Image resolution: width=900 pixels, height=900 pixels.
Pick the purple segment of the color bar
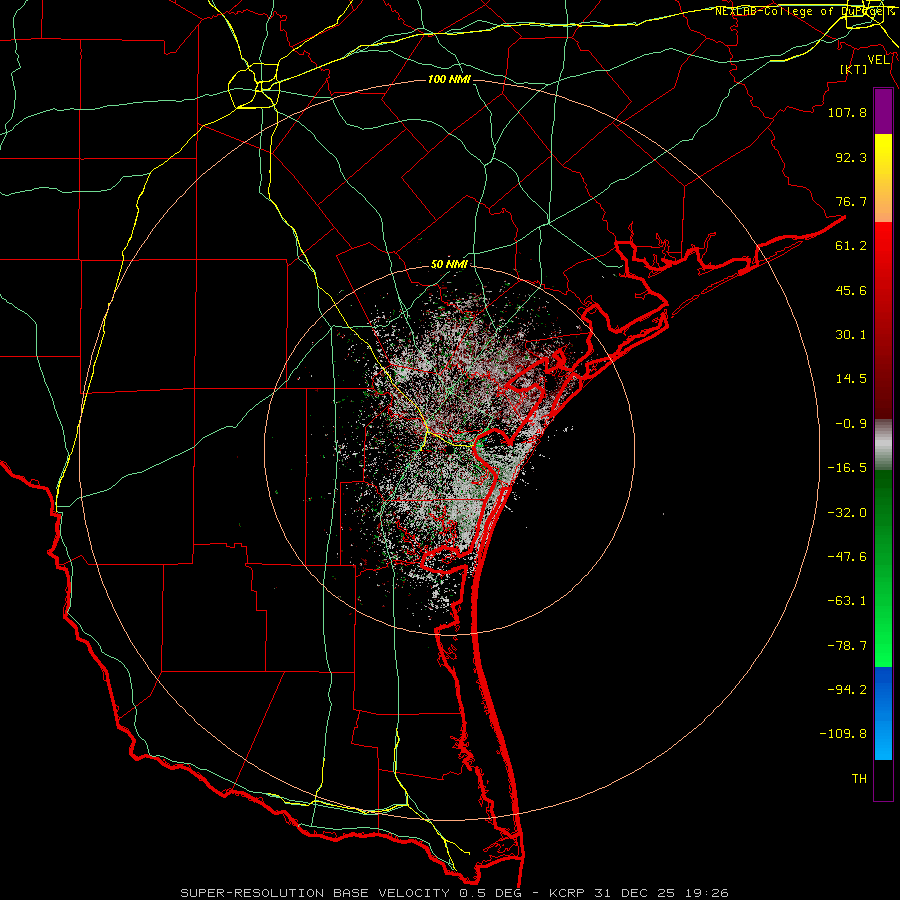pyautogui.click(x=883, y=112)
